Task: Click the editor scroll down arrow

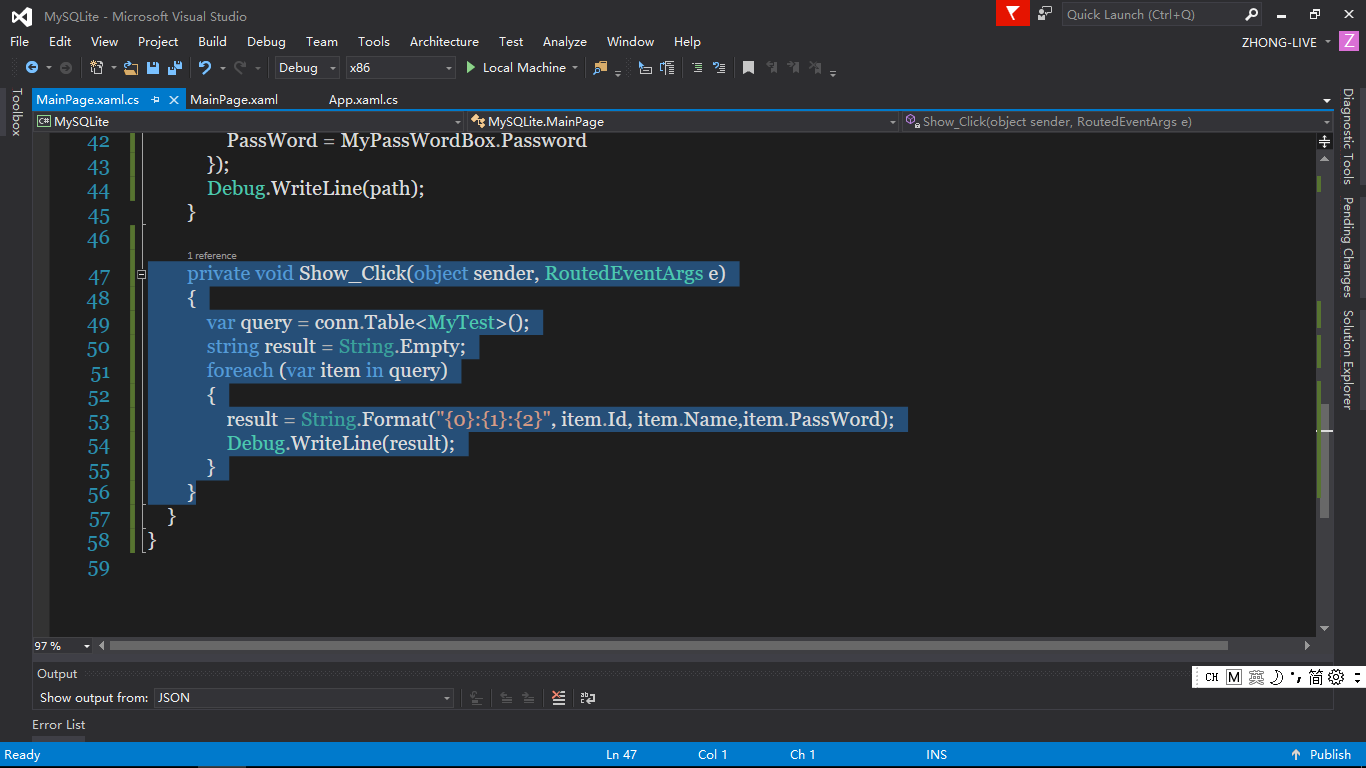Action: pyautogui.click(x=1324, y=628)
